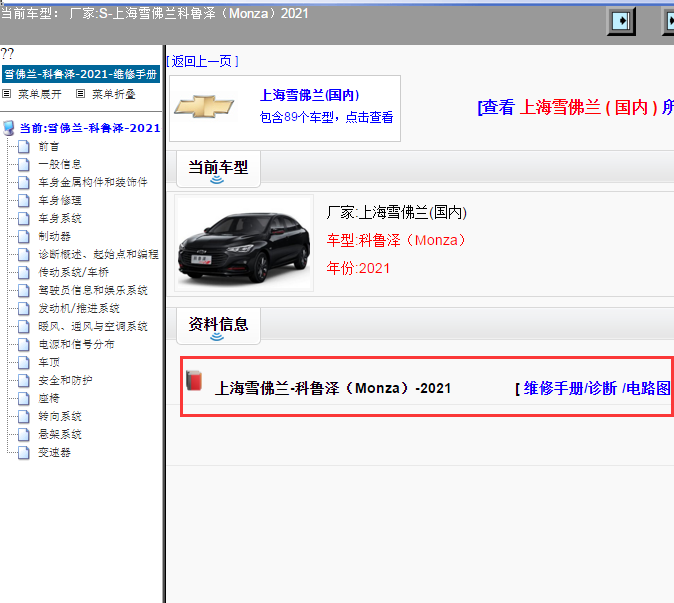Click the black Monza car thumbnail
The height and width of the screenshot is (603, 674).
(x=244, y=243)
